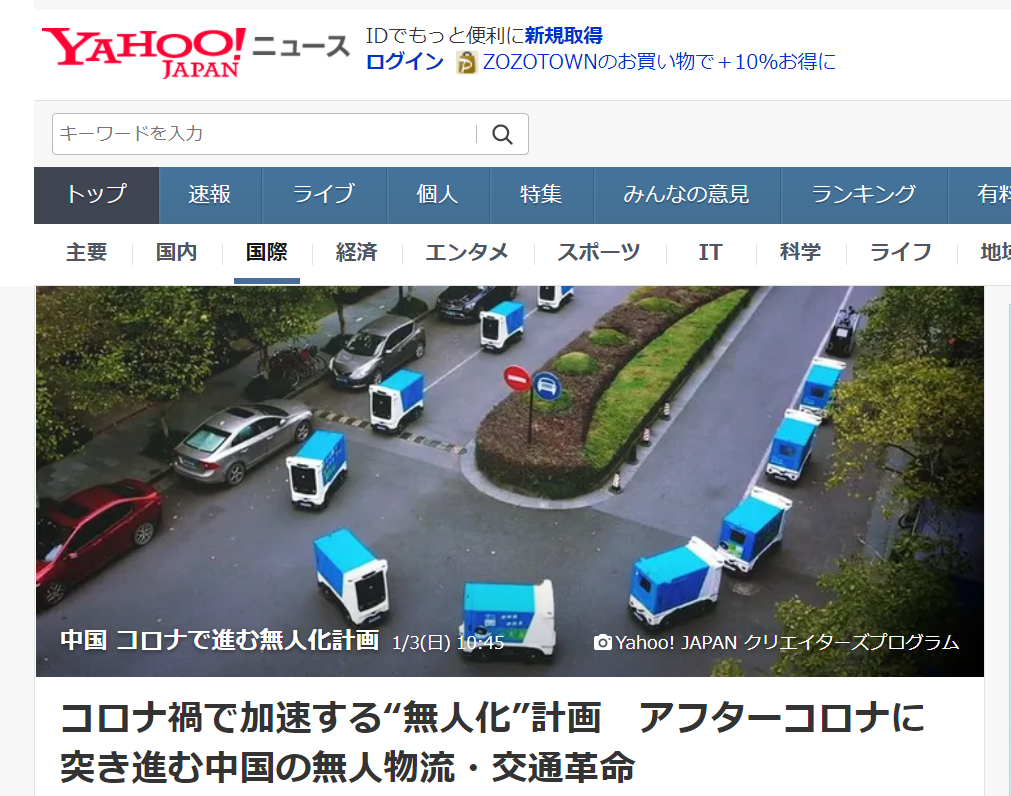Open the ランキング tab

tap(864, 195)
